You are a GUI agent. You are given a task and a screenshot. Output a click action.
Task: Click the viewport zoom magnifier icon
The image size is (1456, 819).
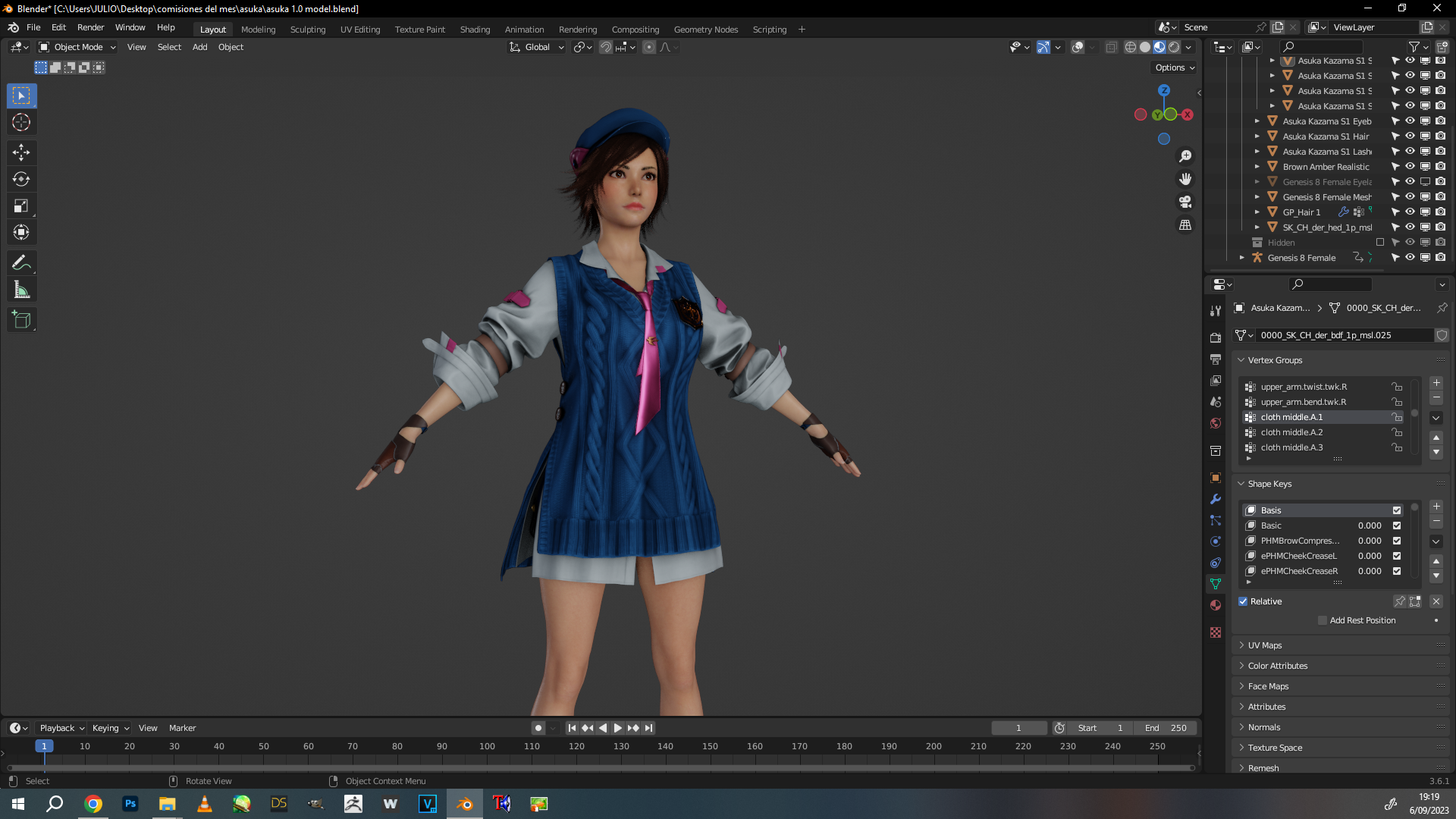coord(1185,156)
